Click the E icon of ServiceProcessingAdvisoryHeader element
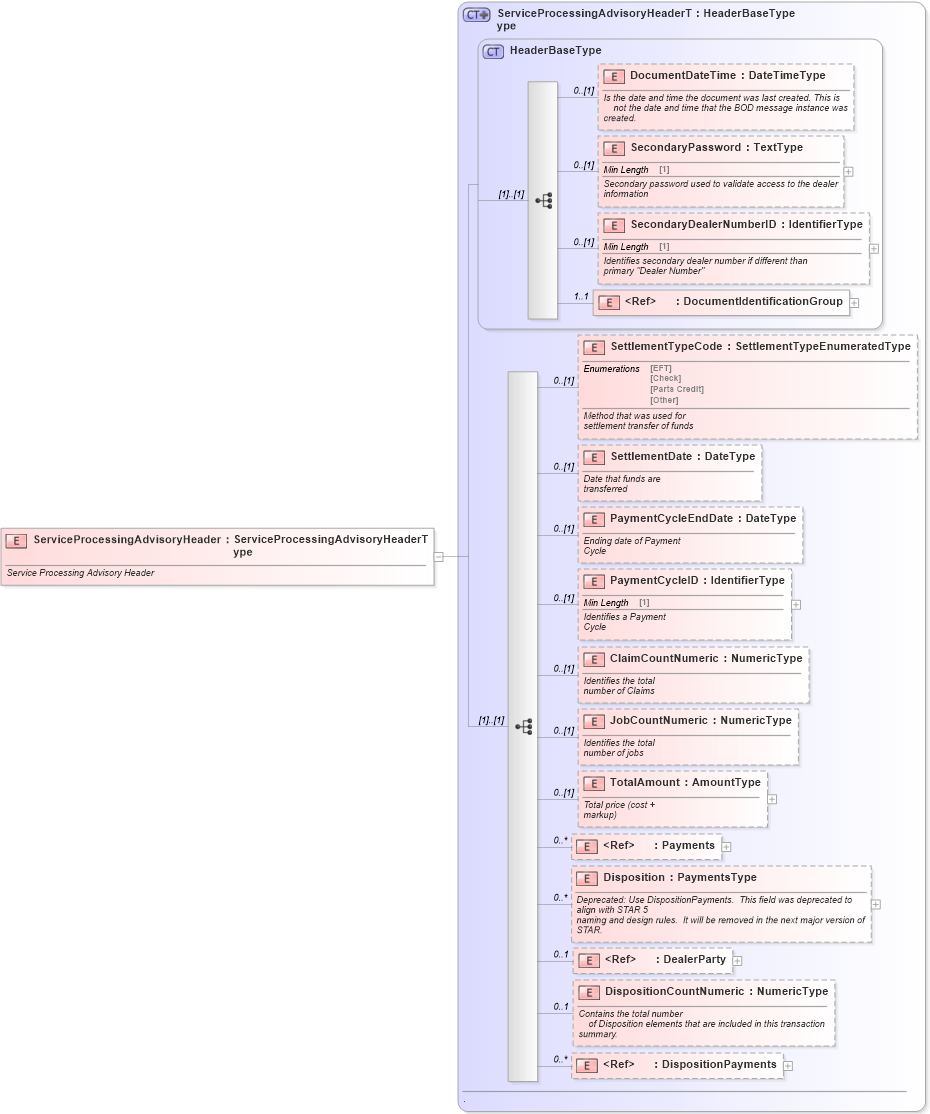 point(15,540)
